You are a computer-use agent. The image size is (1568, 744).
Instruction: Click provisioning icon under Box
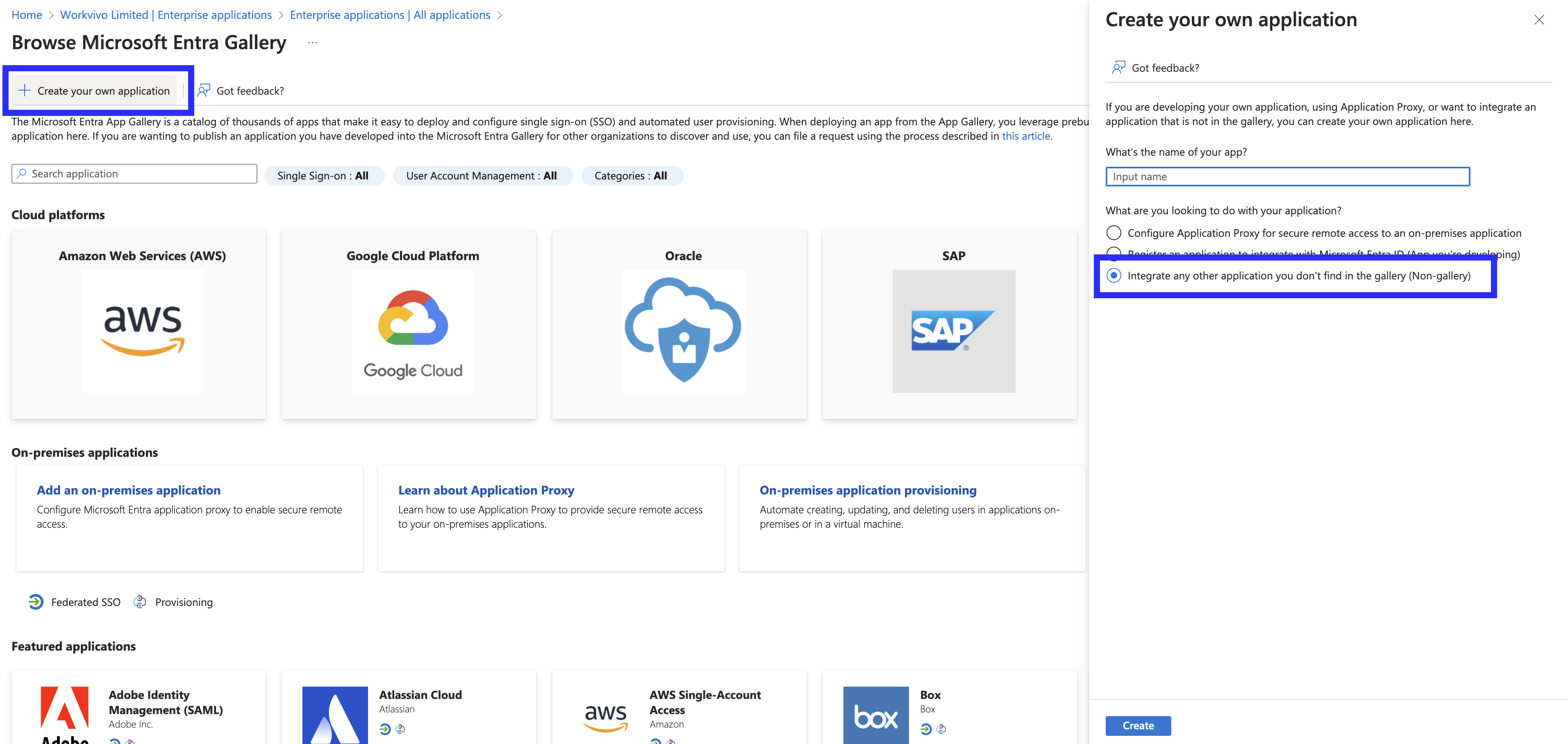tap(941, 729)
